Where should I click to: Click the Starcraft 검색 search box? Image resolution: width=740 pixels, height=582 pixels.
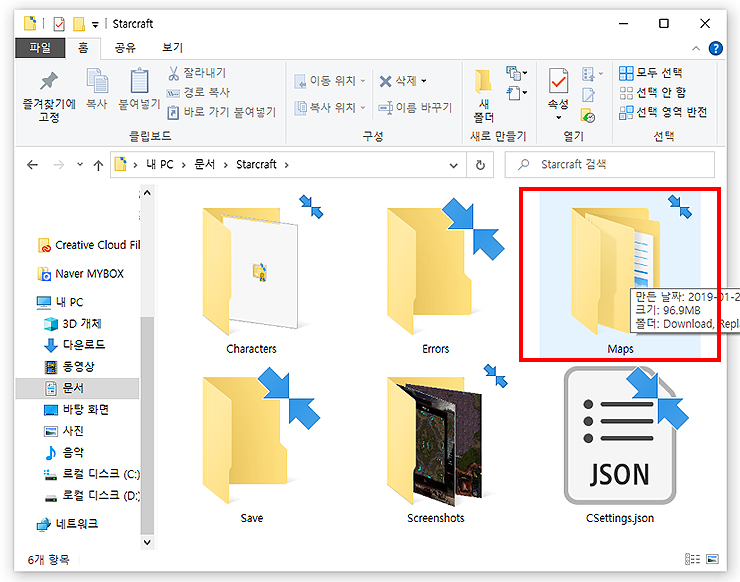[x=610, y=165]
